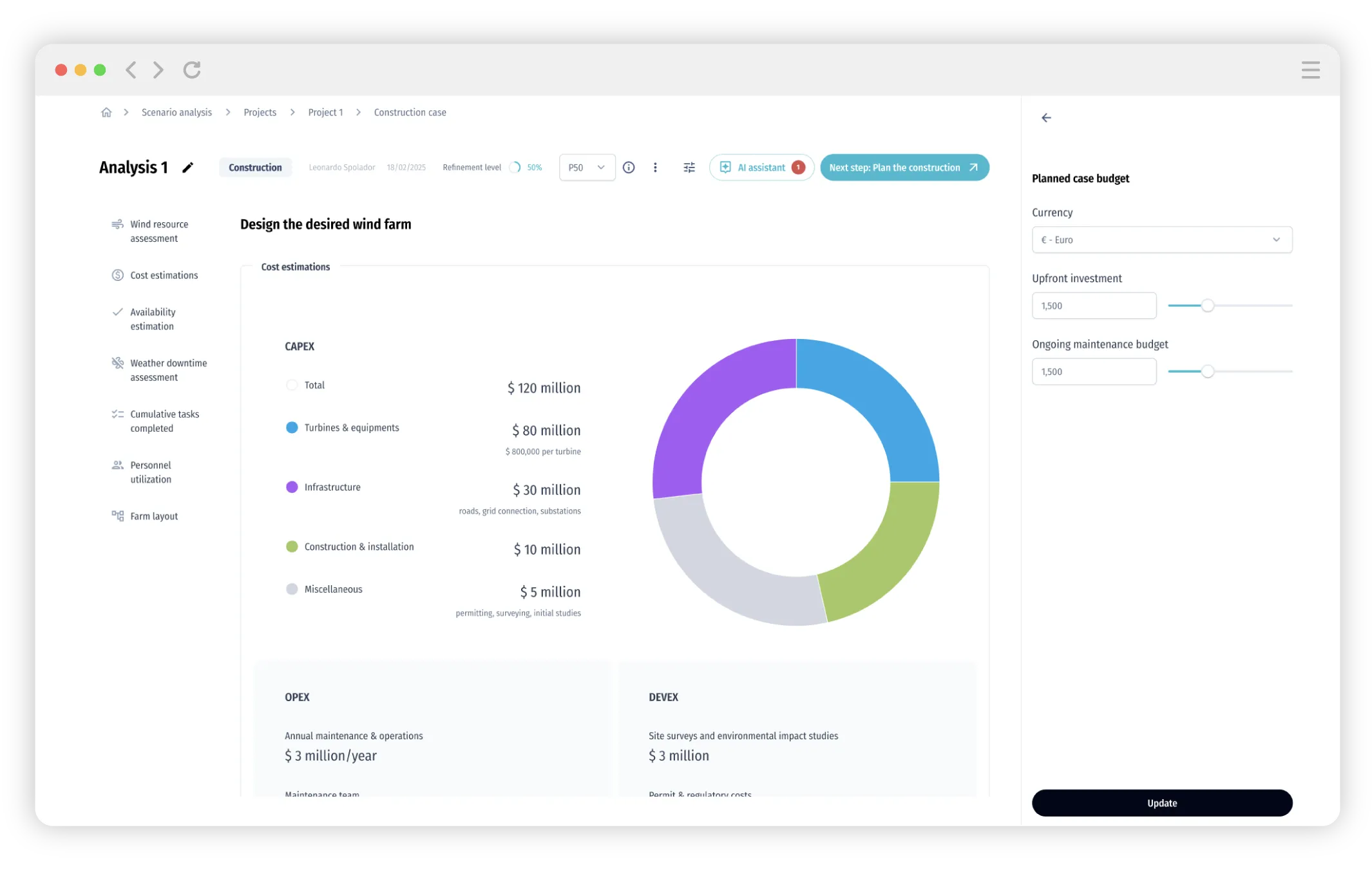Click the Ongoing maintenance budget input field

(x=1094, y=372)
